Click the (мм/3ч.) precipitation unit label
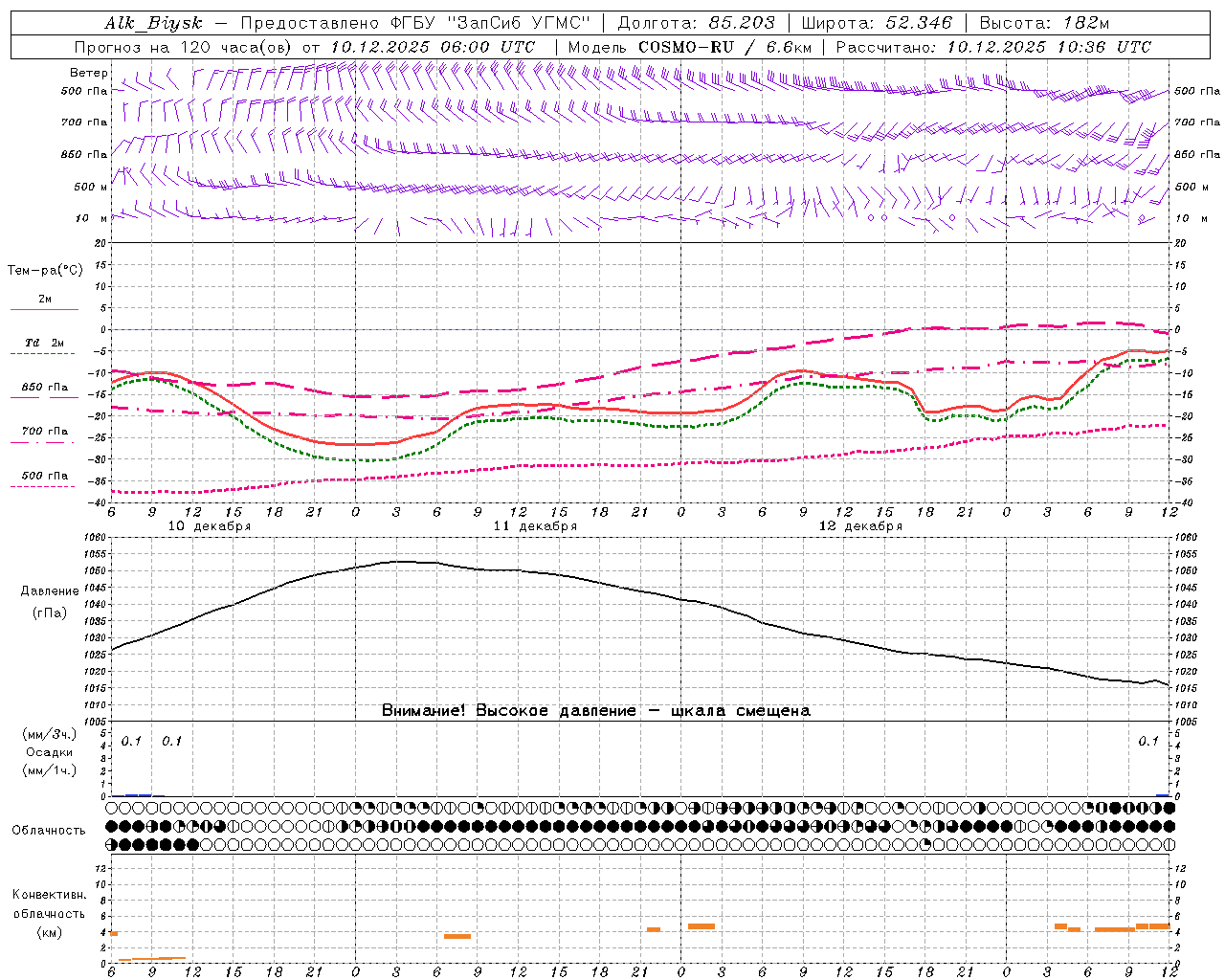The image size is (1225, 980). (49, 735)
